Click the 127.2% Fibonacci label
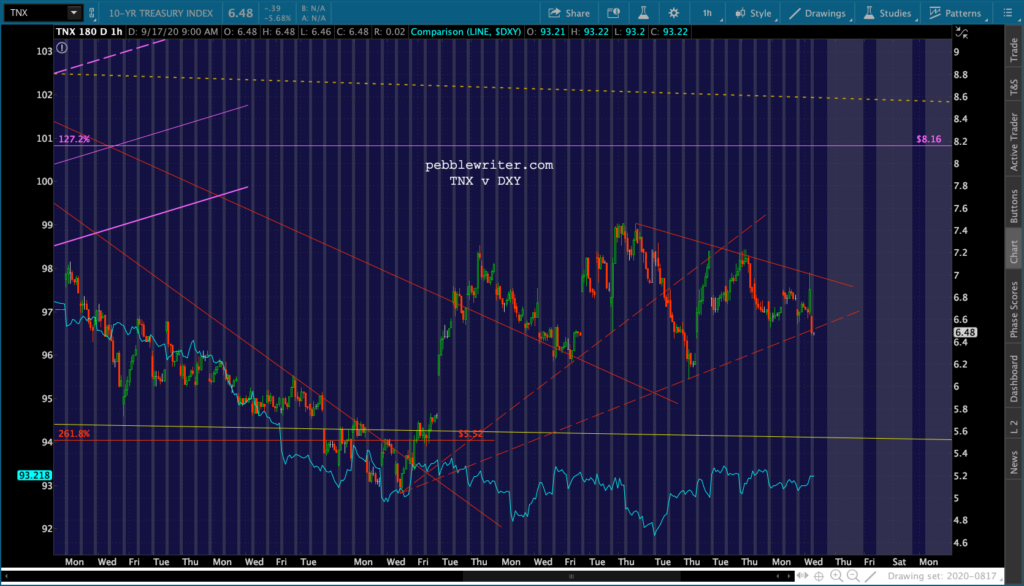Viewport: 1024px width, 586px height. [x=74, y=139]
